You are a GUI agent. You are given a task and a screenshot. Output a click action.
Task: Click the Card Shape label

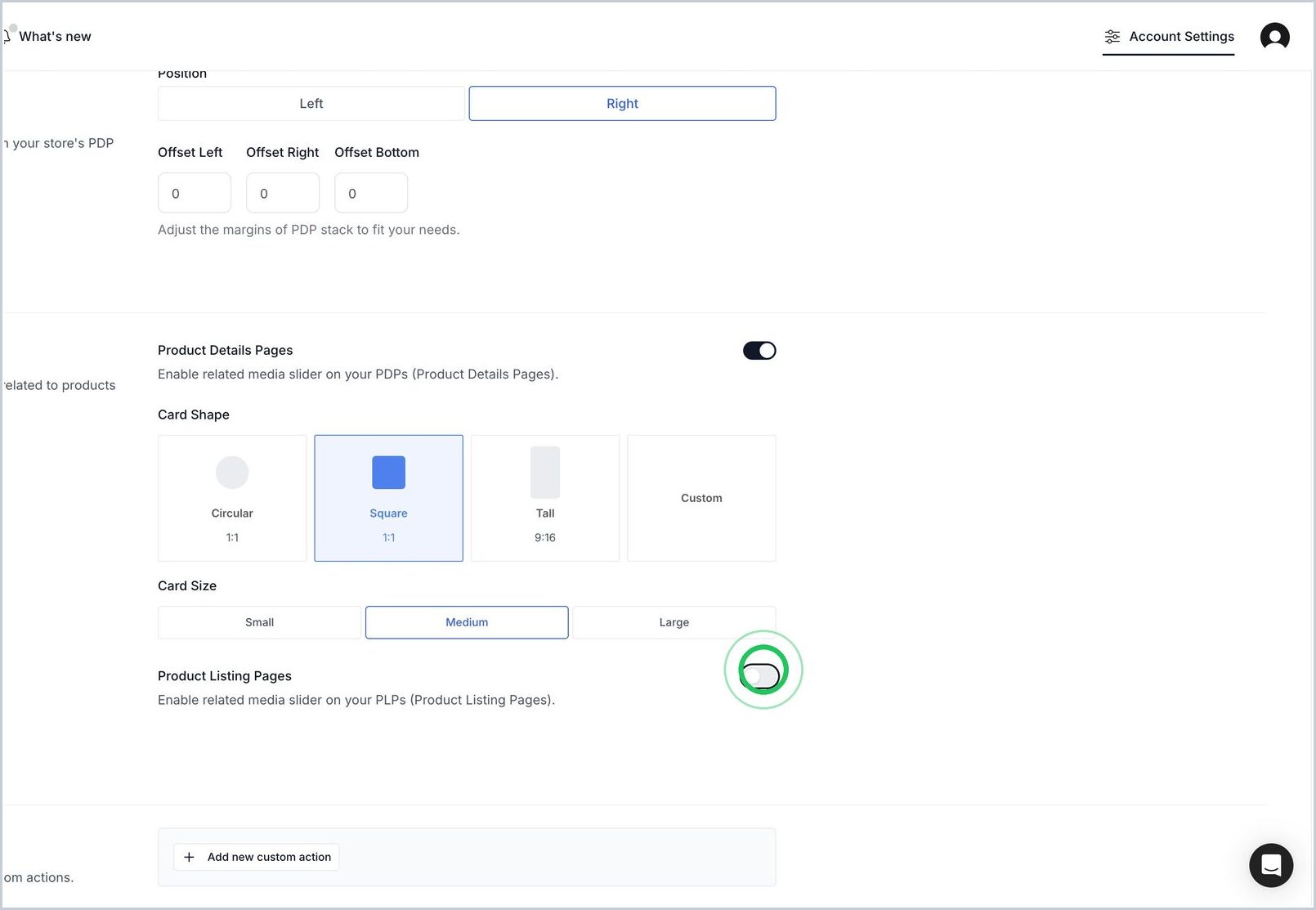[x=194, y=415]
